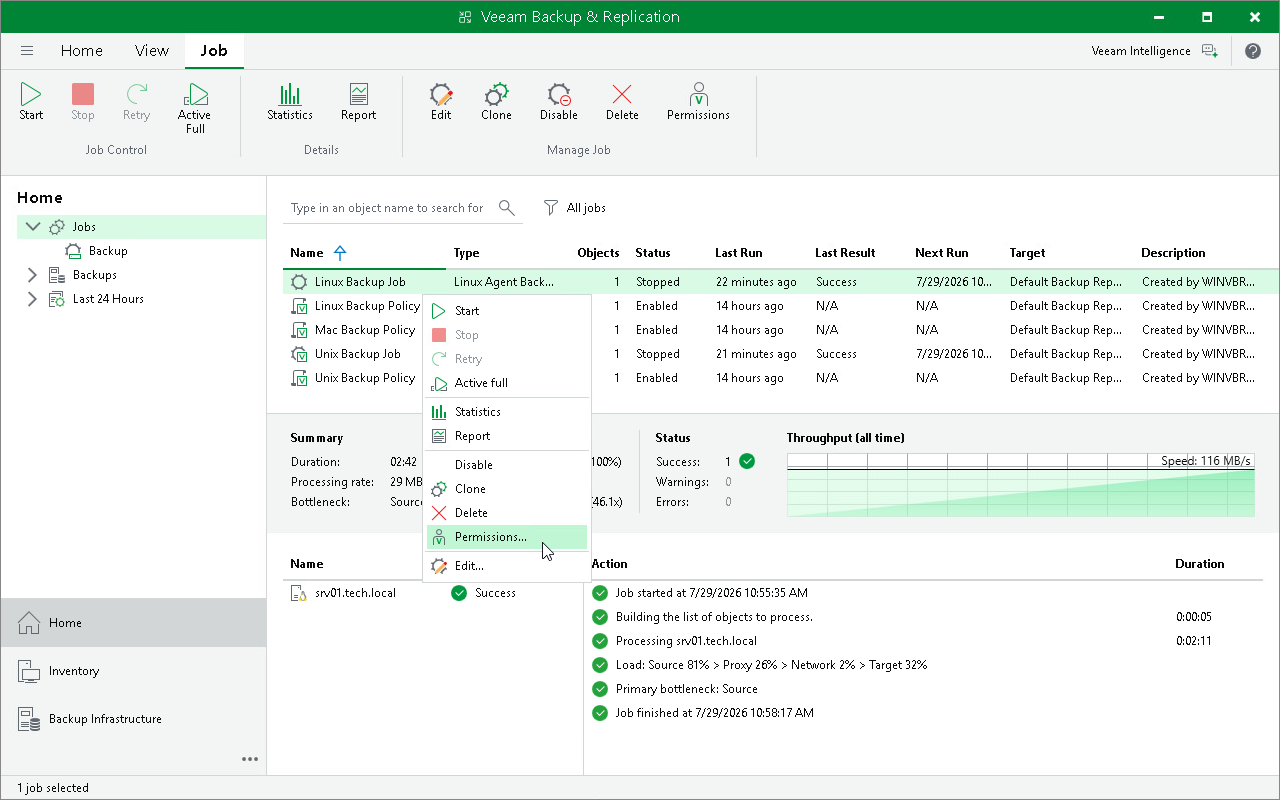Choose Clone in the context menu

point(507,489)
